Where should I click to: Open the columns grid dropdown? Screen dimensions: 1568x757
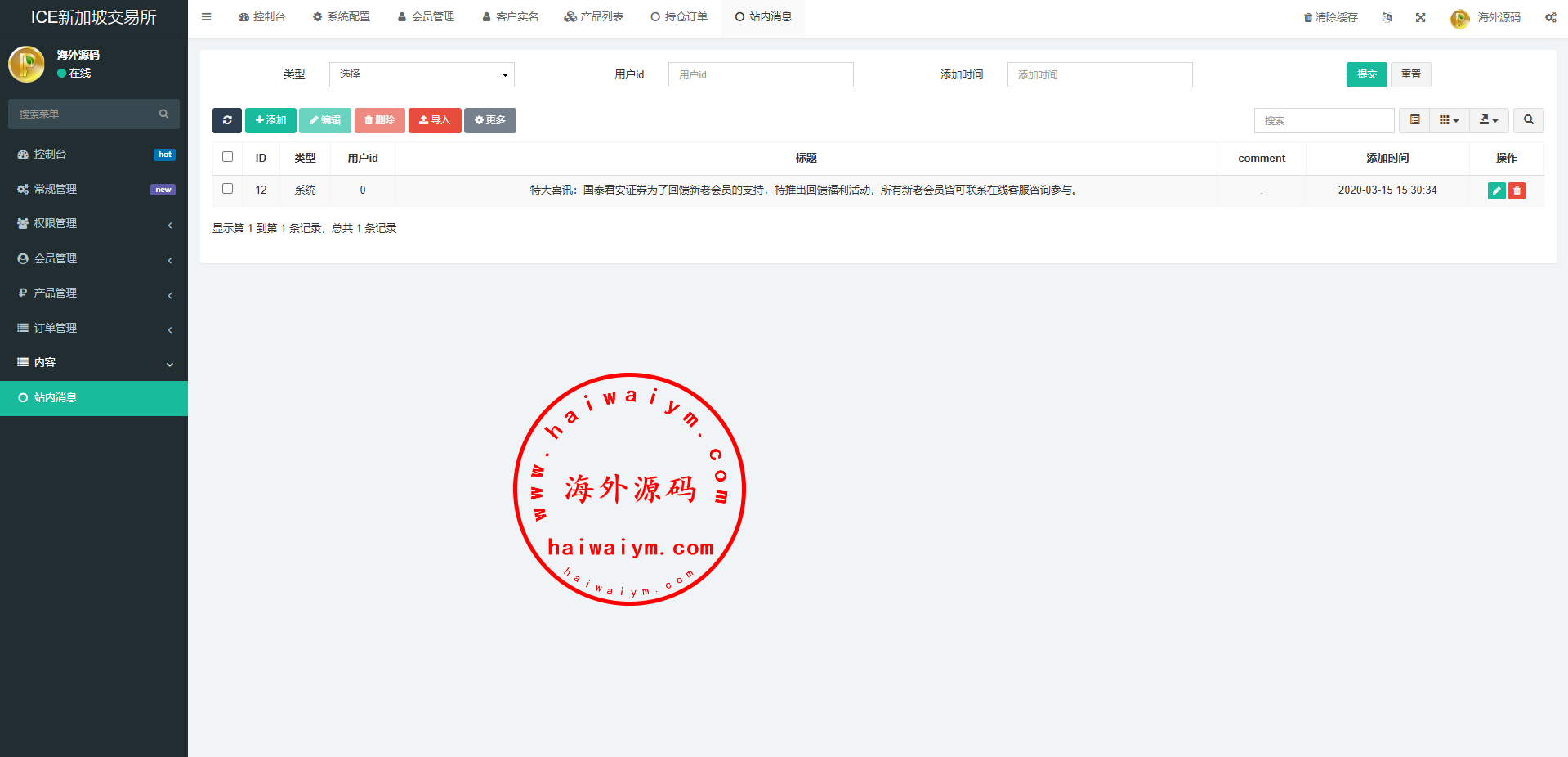tap(1449, 120)
